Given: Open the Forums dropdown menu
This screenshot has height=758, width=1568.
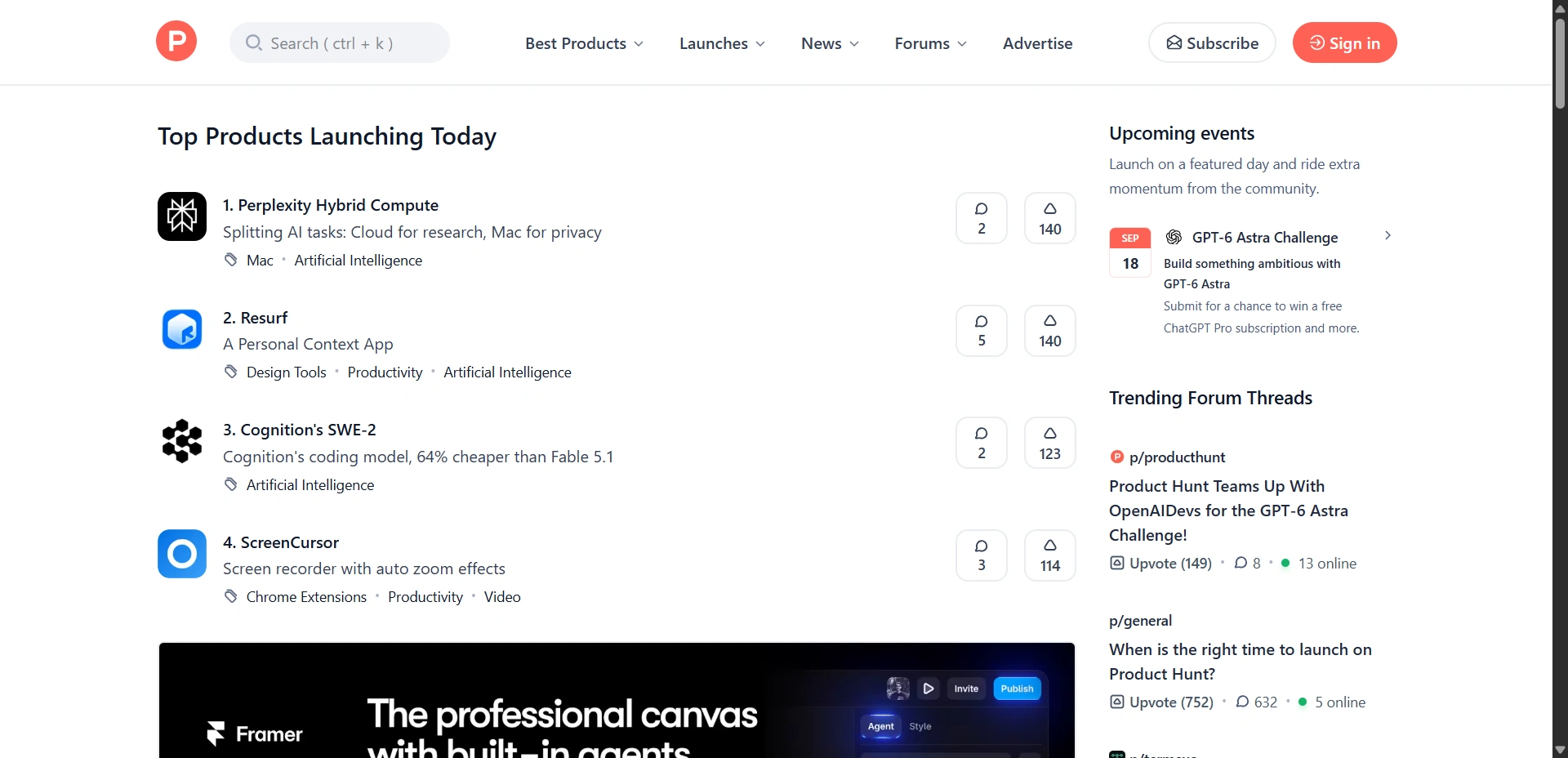Looking at the screenshot, I should [930, 43].
